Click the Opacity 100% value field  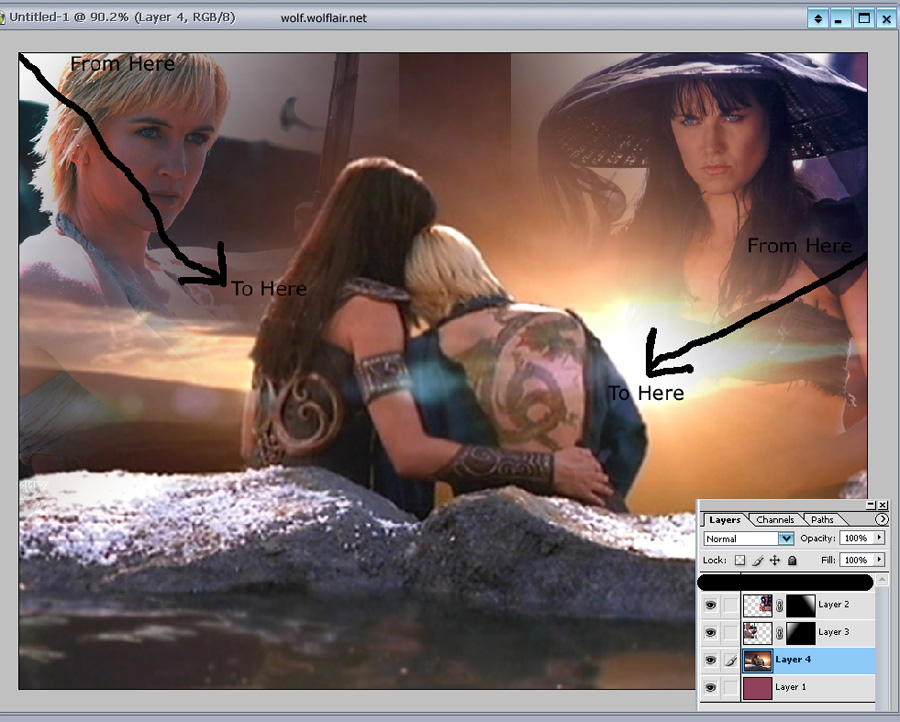coord(856,538)
